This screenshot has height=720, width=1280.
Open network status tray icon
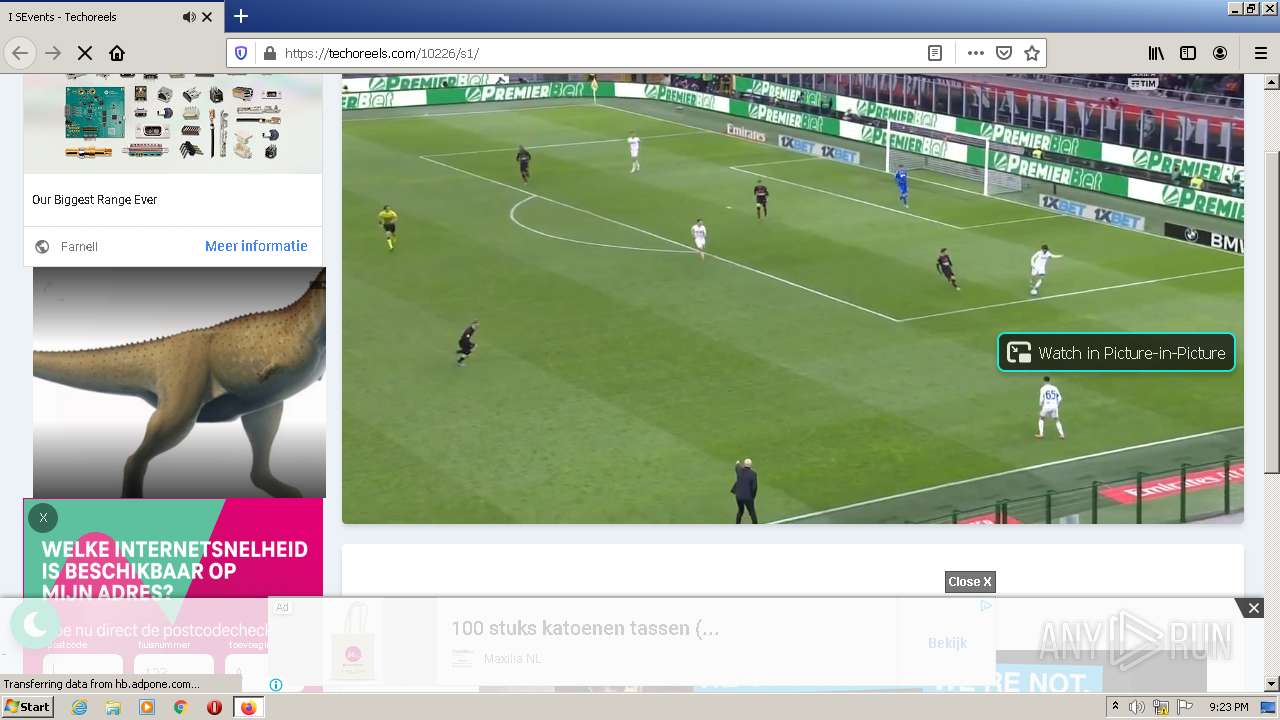click(x=1161, y=707)
